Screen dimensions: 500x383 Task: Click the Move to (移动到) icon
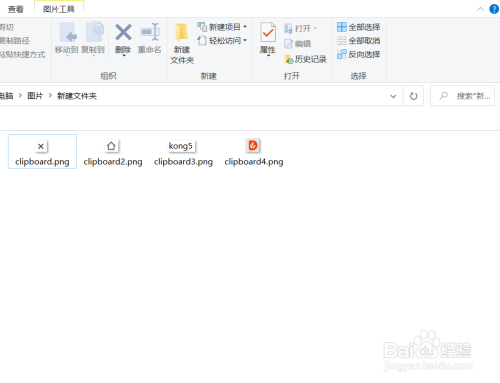68,33
